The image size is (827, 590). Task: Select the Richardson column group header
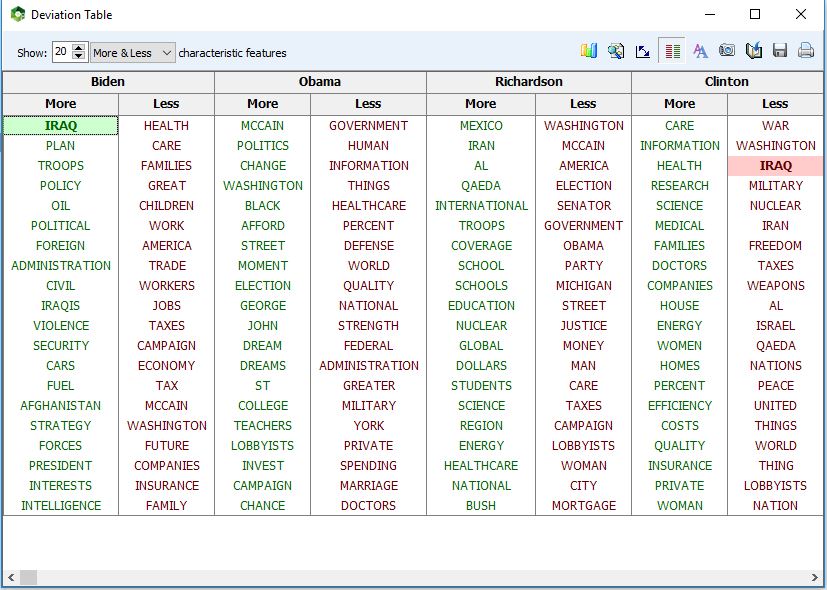[x=528, y=82]
